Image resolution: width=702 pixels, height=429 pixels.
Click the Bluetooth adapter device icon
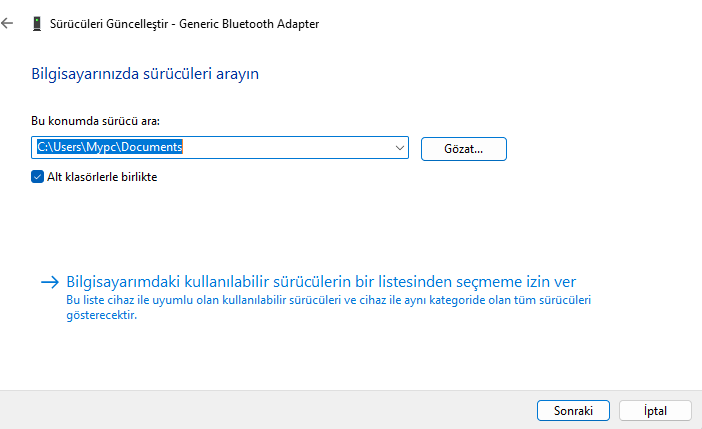tap(37, 22)
